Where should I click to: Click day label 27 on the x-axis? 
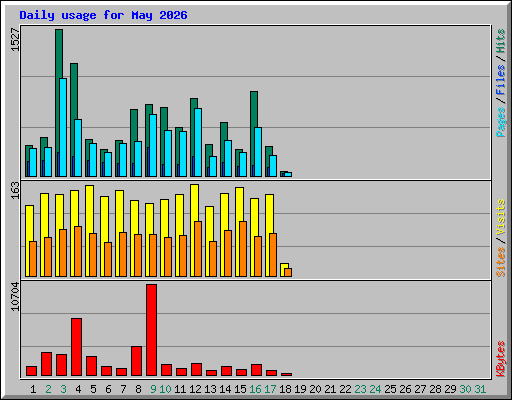coord(420,389)
